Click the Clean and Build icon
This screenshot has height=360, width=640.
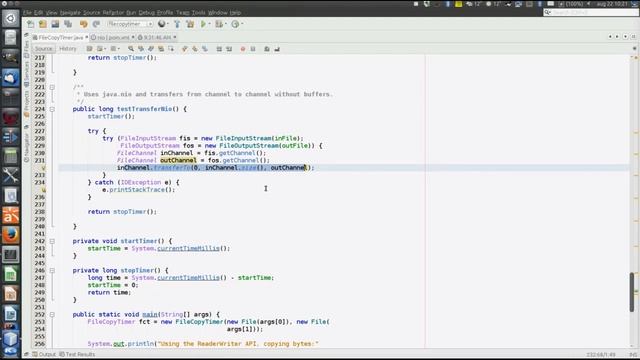(190, 24)
